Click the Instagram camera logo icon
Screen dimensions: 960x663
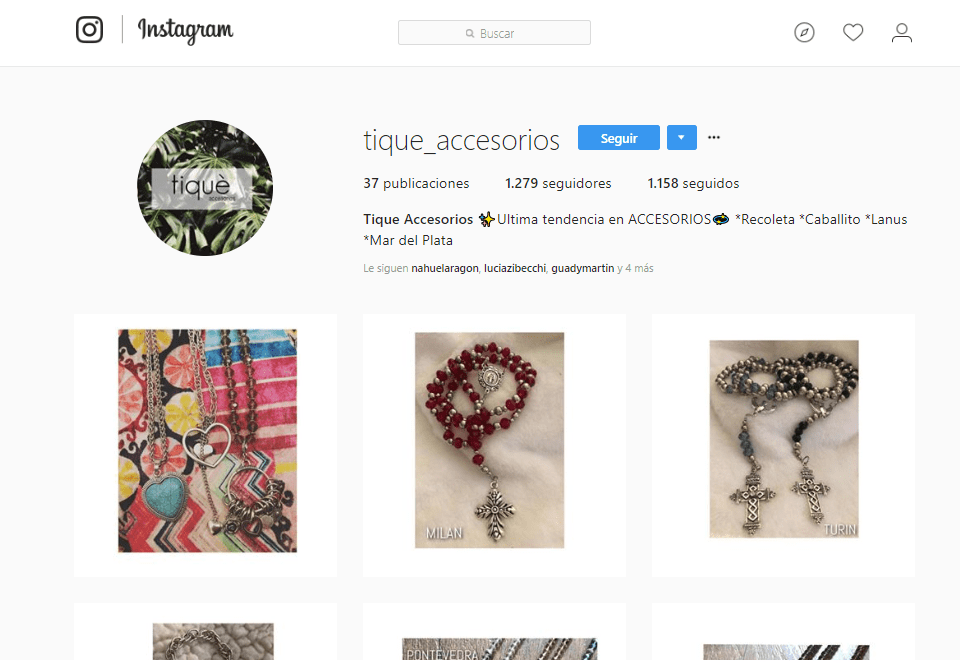coord(89,29)
